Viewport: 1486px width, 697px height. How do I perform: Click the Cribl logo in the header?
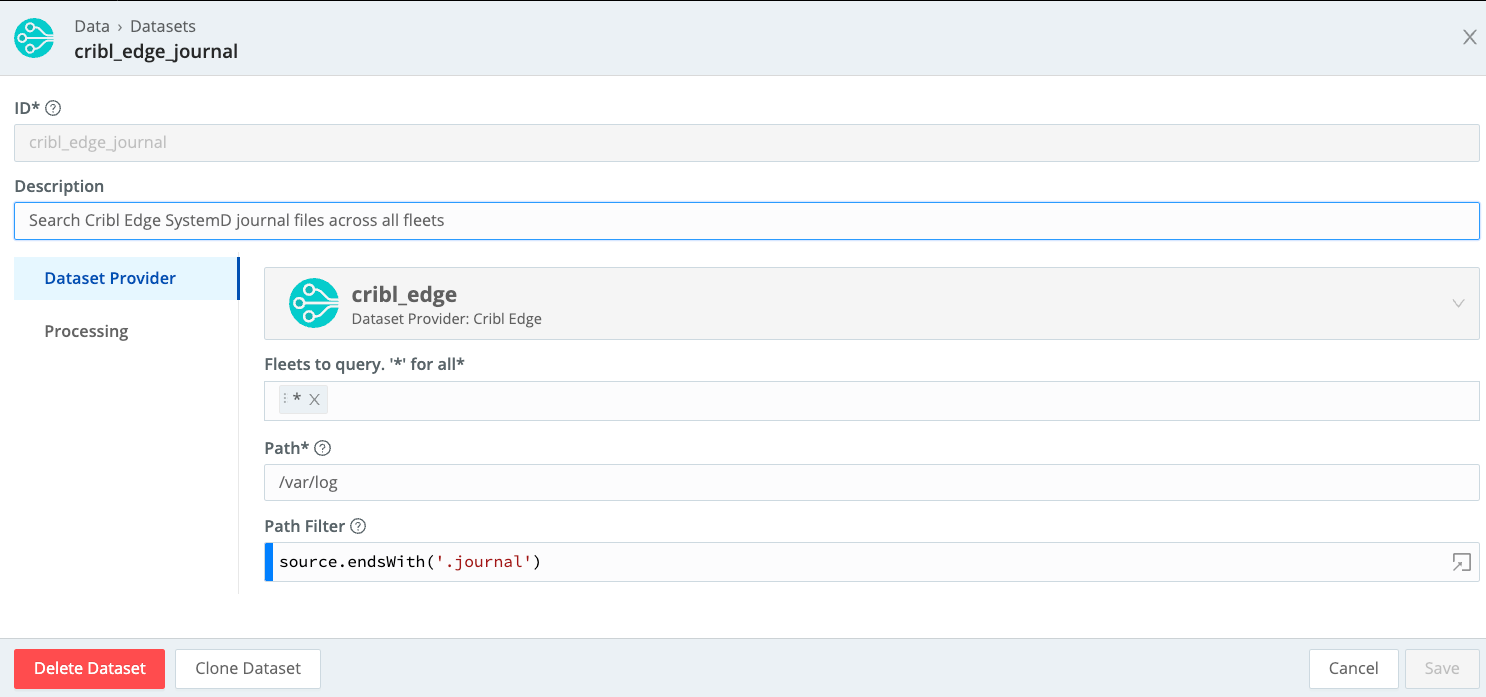pos(34,38)
